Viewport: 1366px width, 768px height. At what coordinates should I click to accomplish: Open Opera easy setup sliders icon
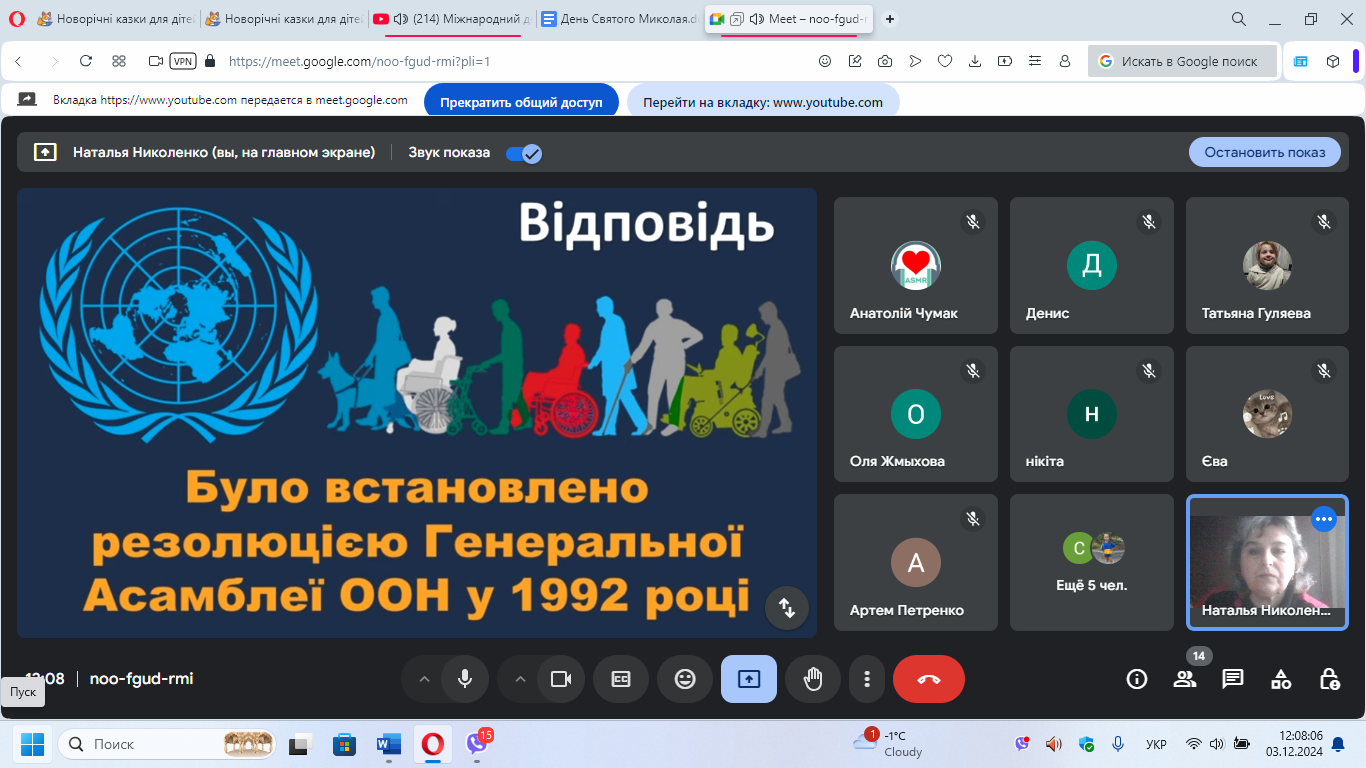[1035, 61]
